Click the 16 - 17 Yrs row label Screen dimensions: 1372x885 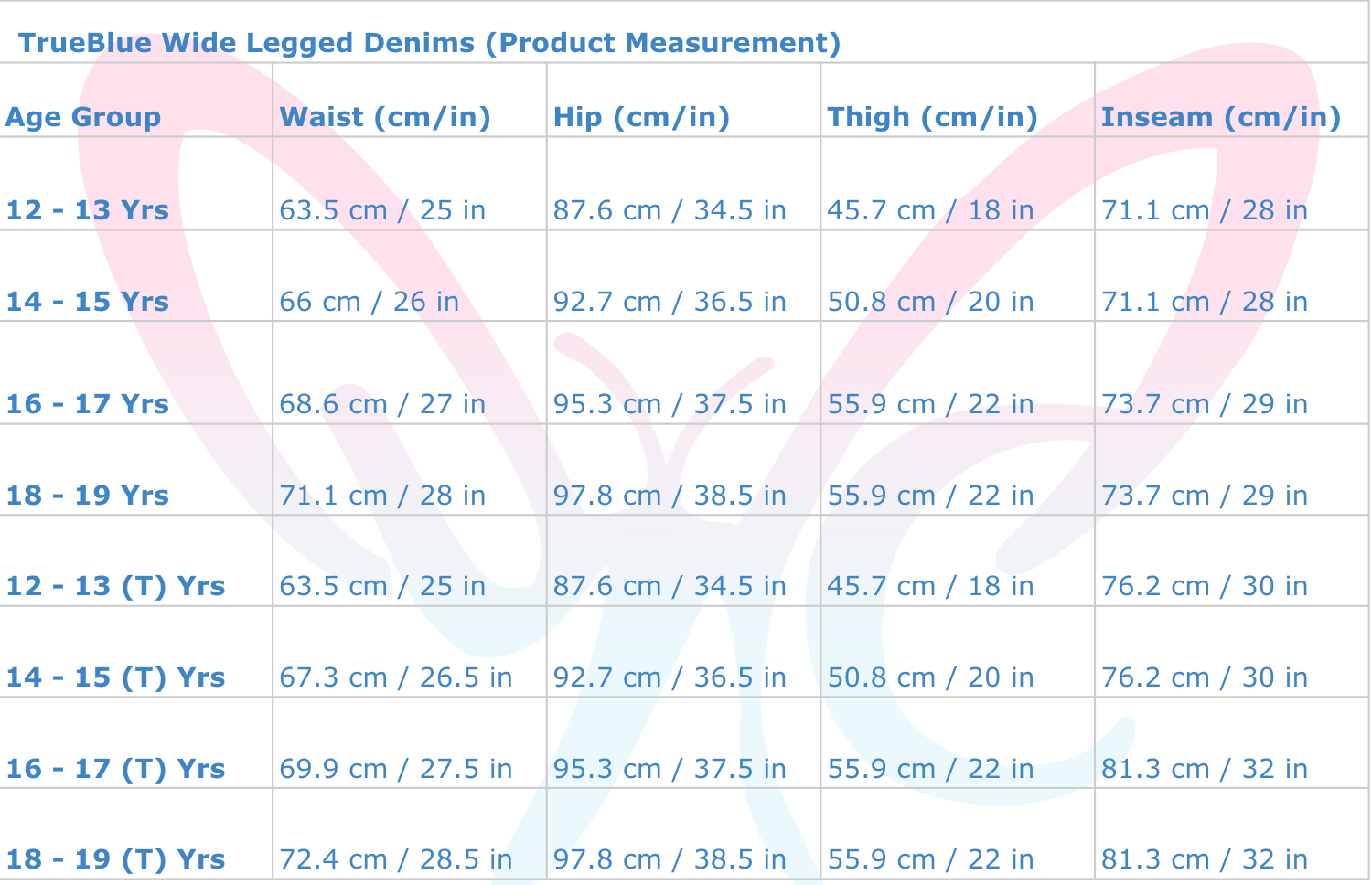pyautogui.click(x=88, y=404)
